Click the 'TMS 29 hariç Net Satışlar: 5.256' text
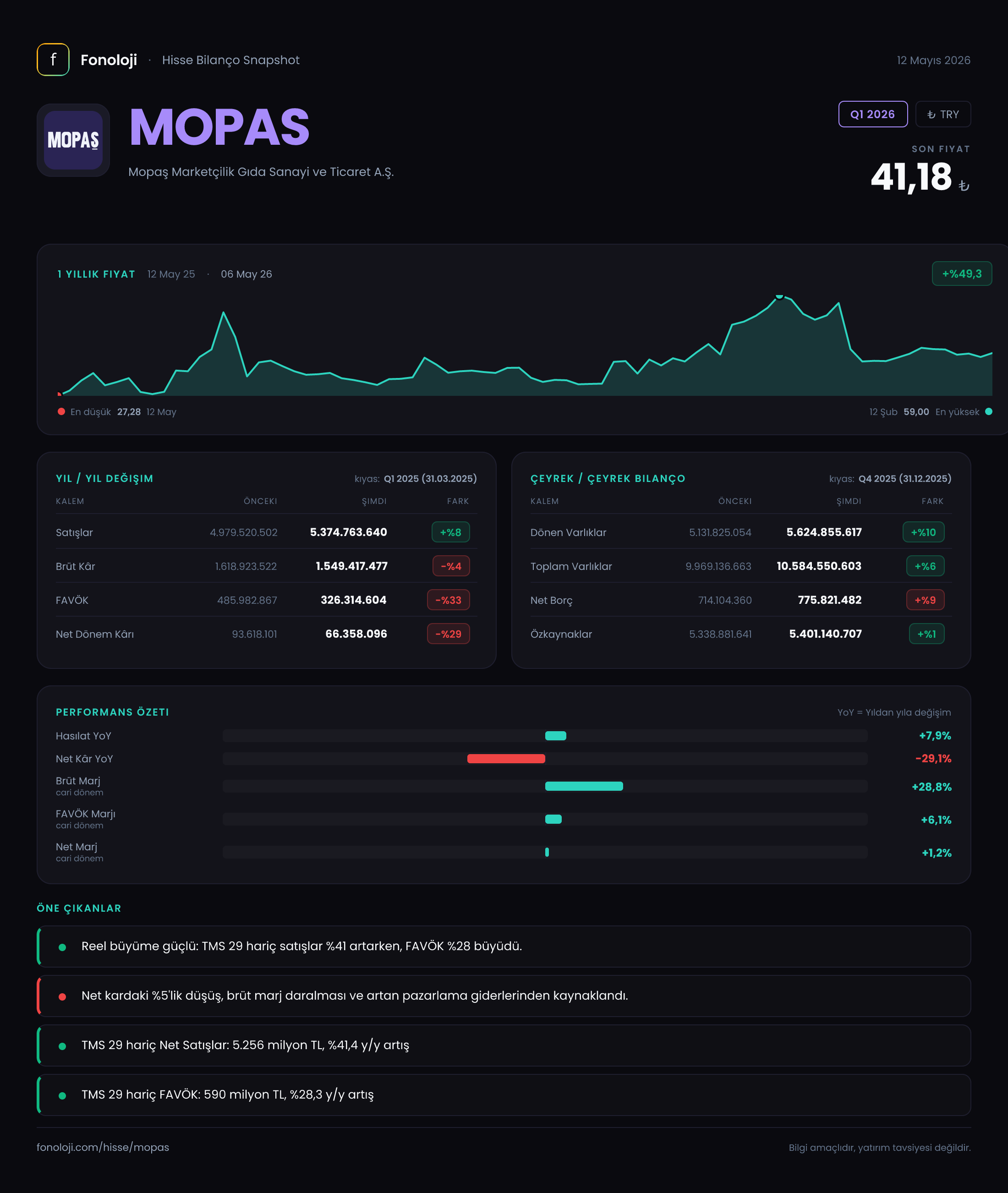 click(245, 1045)
